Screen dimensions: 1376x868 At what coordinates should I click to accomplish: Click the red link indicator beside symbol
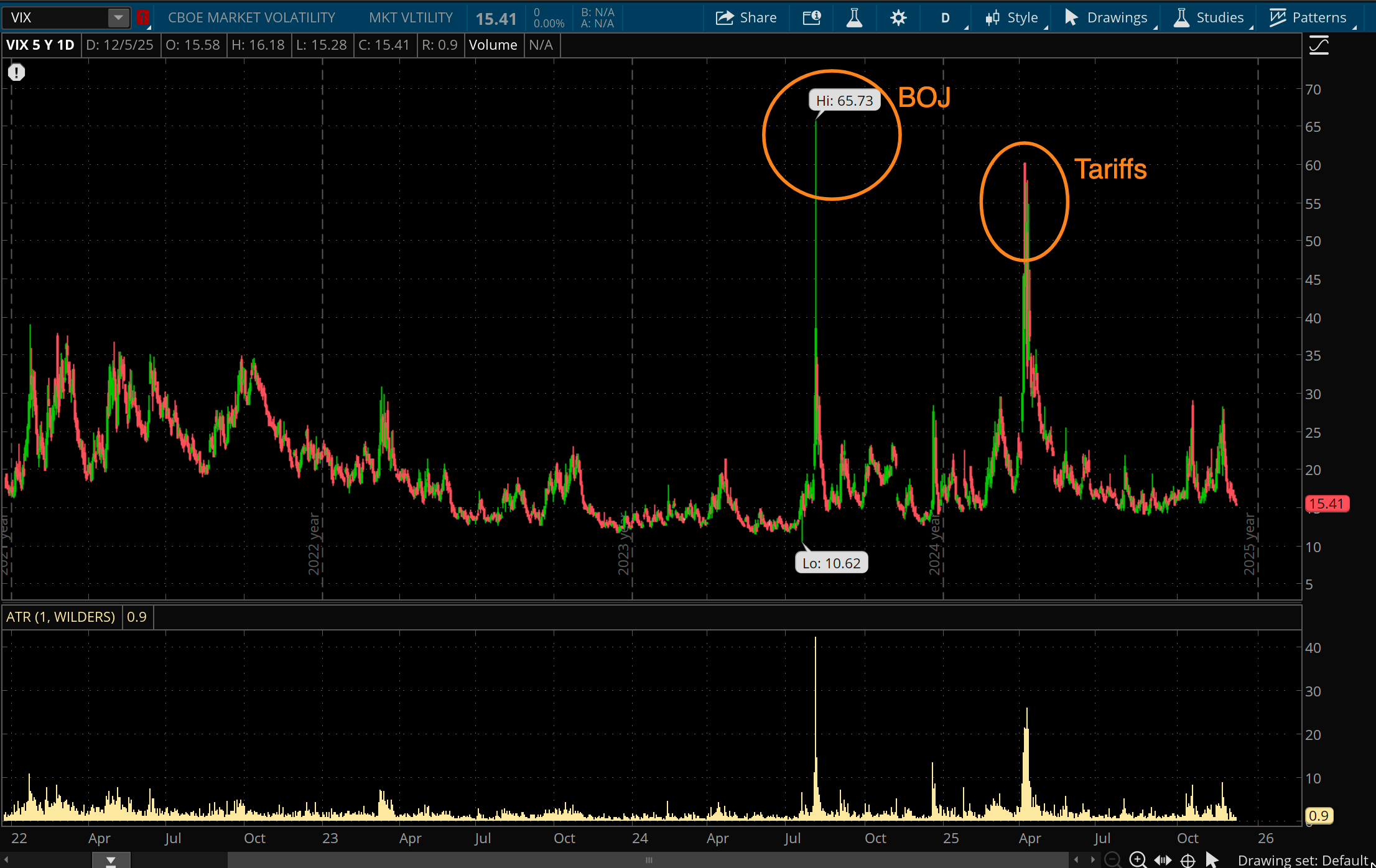[x=142, y=17]
